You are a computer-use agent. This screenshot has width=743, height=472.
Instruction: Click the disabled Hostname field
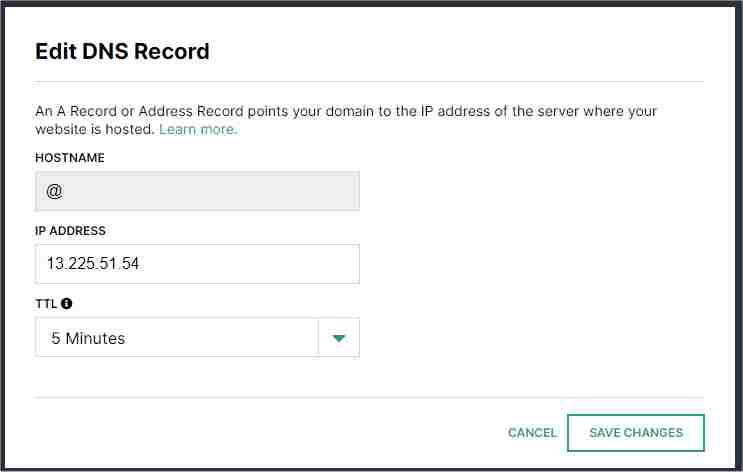coord(197,191)
